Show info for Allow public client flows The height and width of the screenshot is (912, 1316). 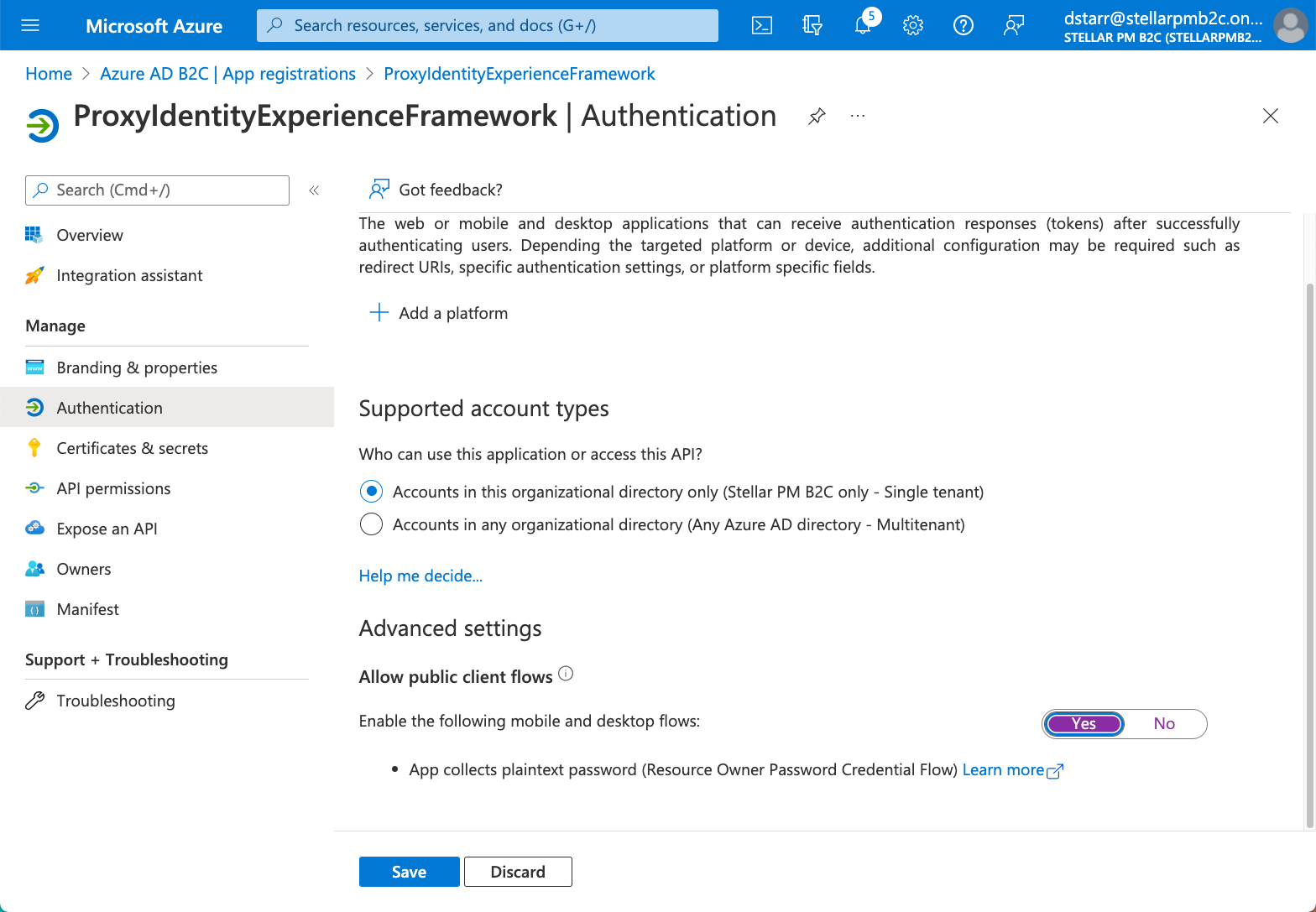click(566, 674)
